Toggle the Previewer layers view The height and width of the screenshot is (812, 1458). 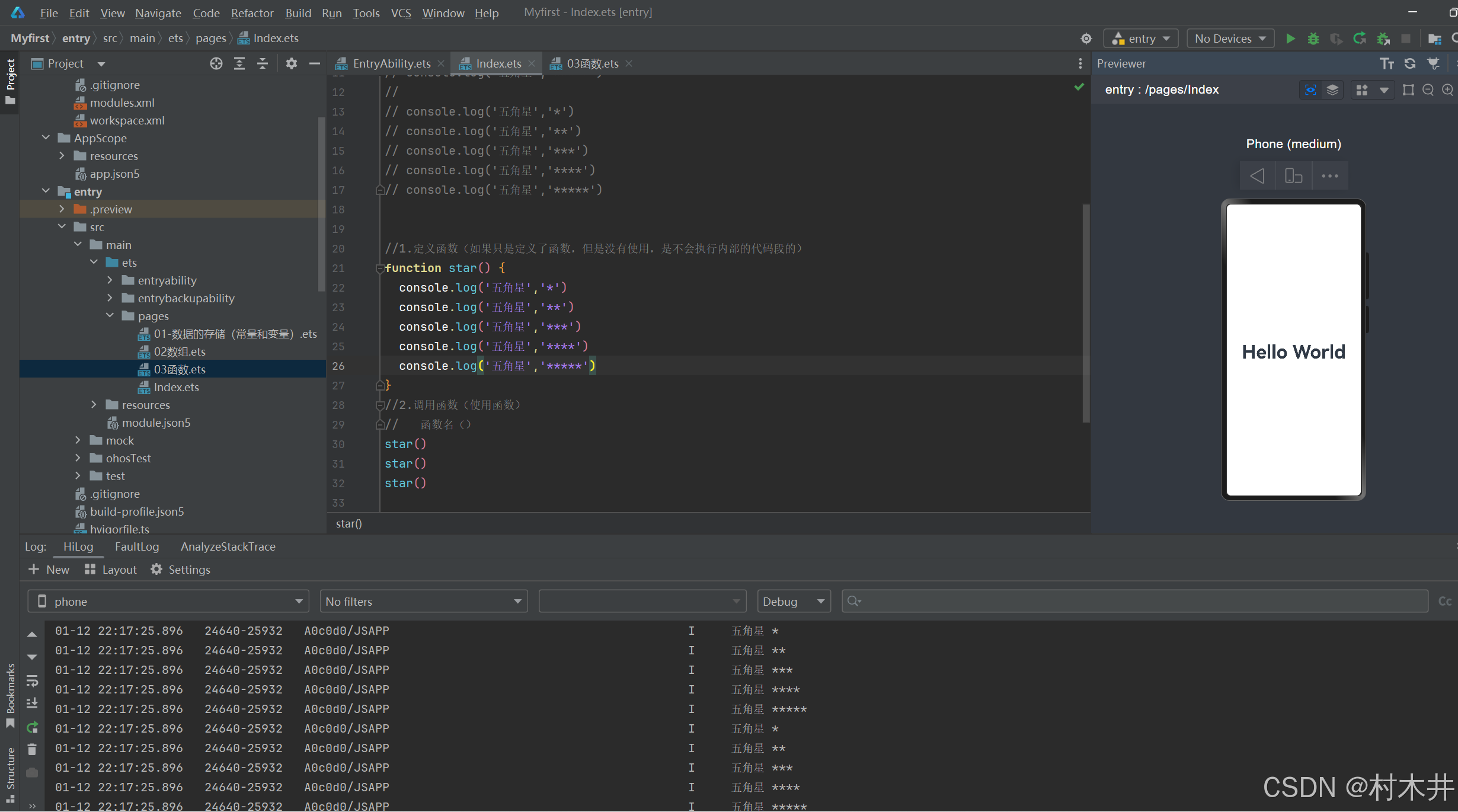point(1332,90)
